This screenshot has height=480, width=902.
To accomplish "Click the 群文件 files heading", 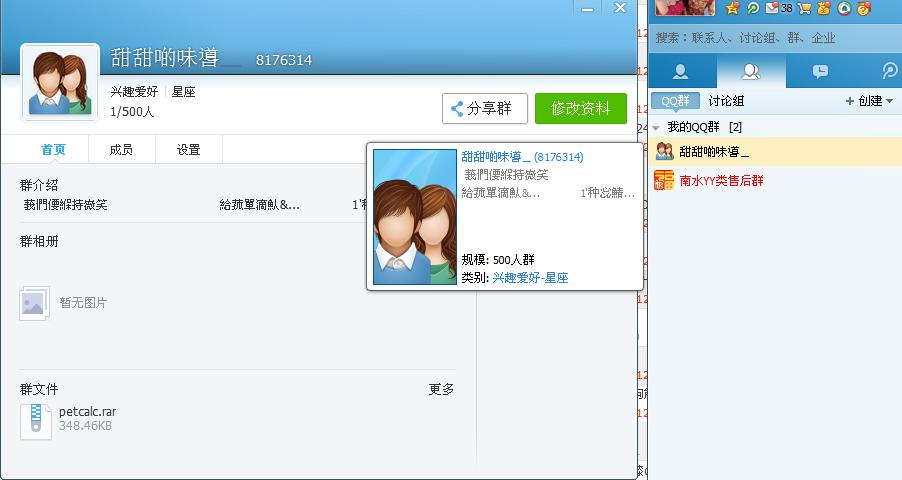I will coord(39,389).
